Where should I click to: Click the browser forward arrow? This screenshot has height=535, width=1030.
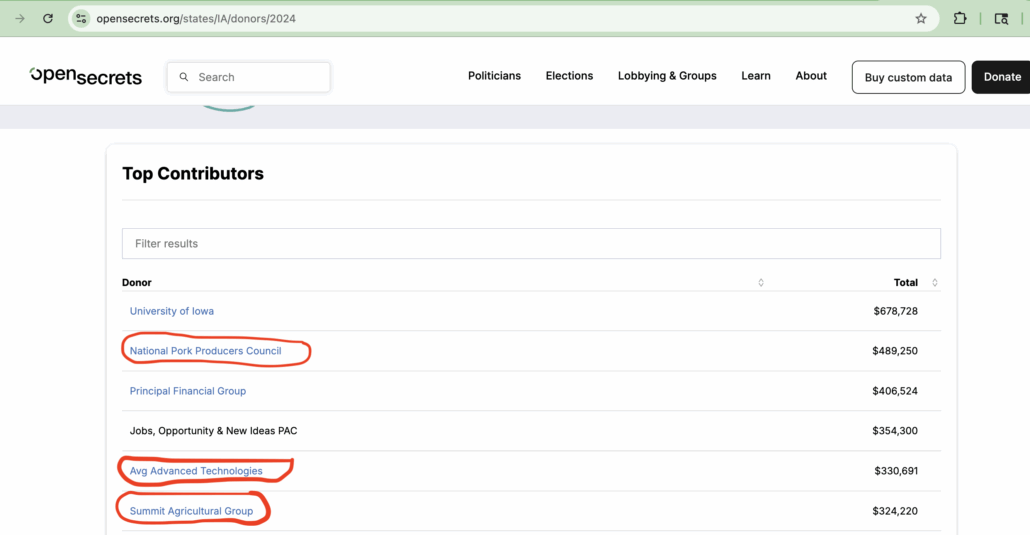tap(20, 18)
